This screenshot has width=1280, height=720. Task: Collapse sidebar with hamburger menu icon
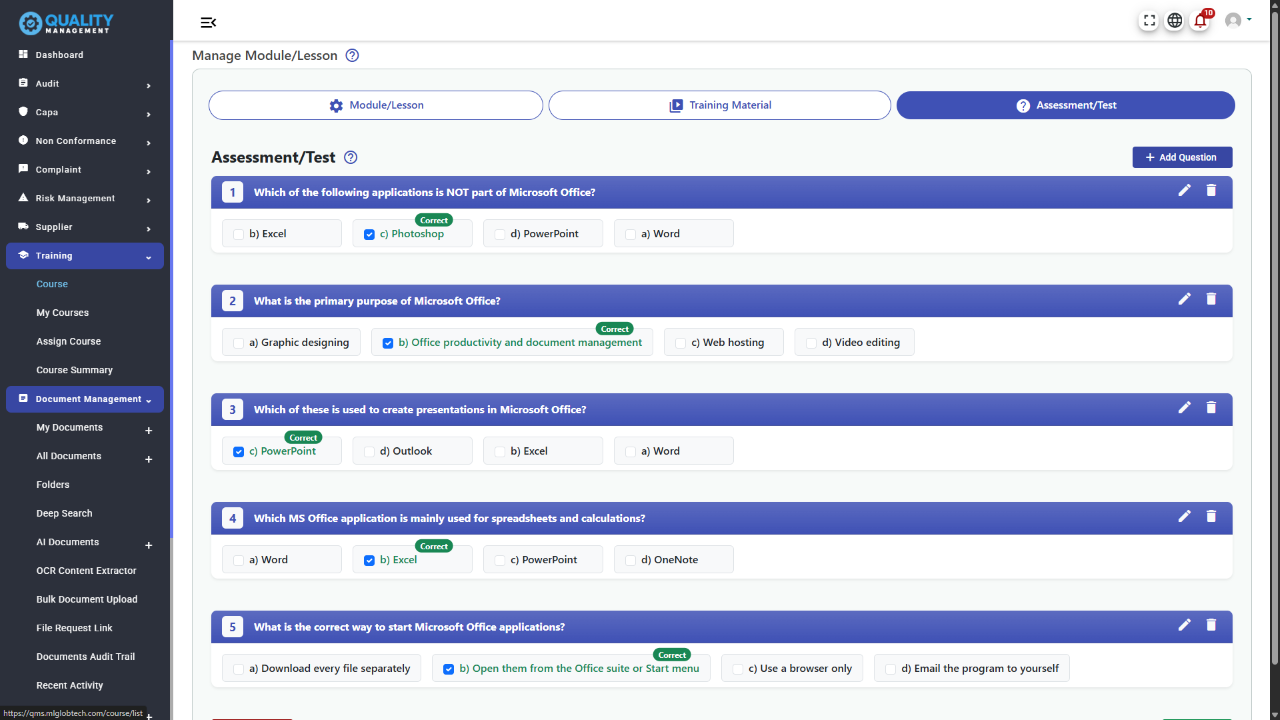[208, 22]
